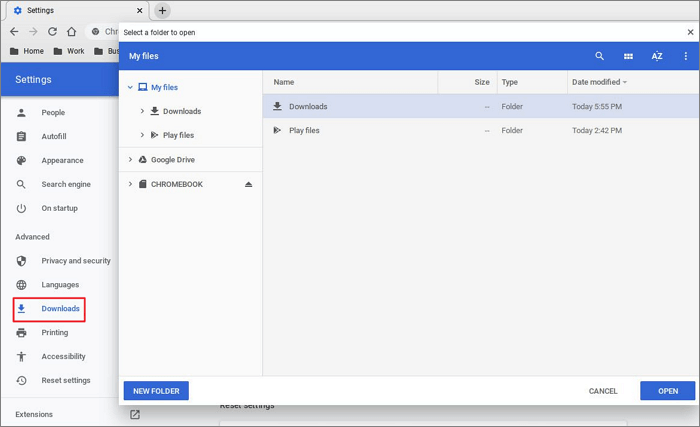Click the download icon in Downloads row
Image resolution: width=700 pixels, height=427 pixels.
tap(277, 106)
